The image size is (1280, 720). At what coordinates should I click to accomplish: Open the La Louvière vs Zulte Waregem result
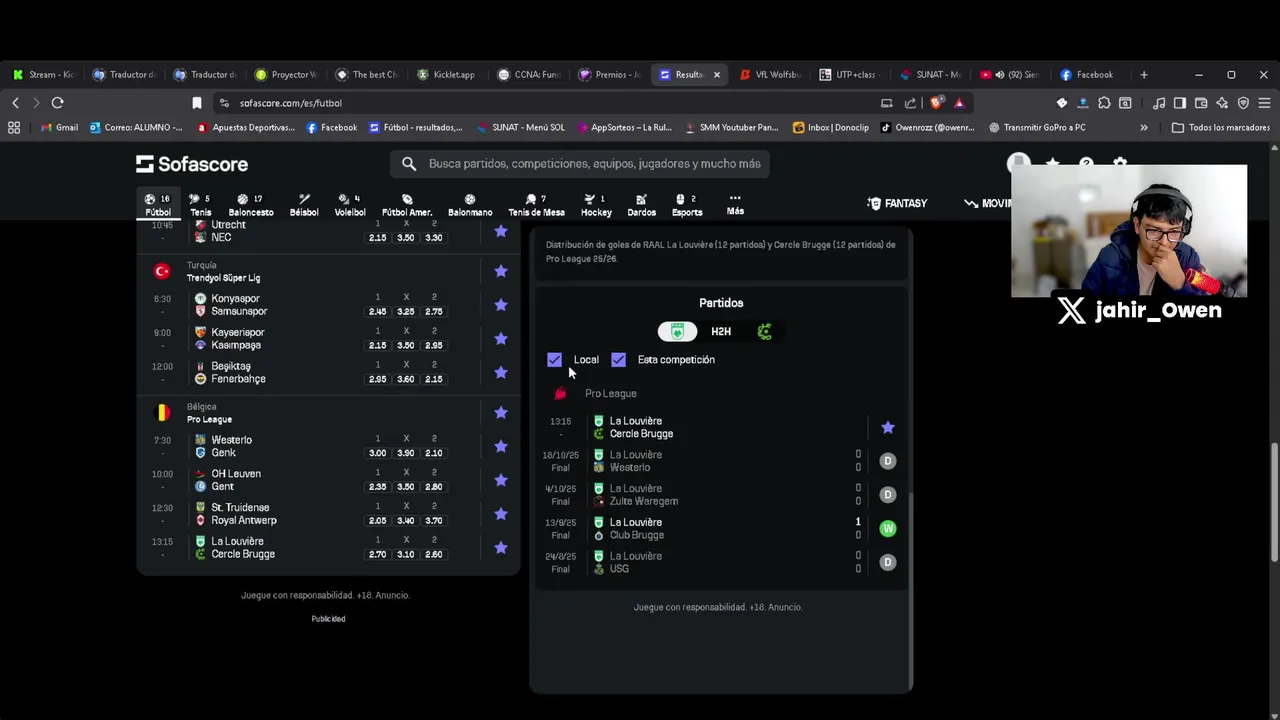pyautogui.click(x=720, y=495)
